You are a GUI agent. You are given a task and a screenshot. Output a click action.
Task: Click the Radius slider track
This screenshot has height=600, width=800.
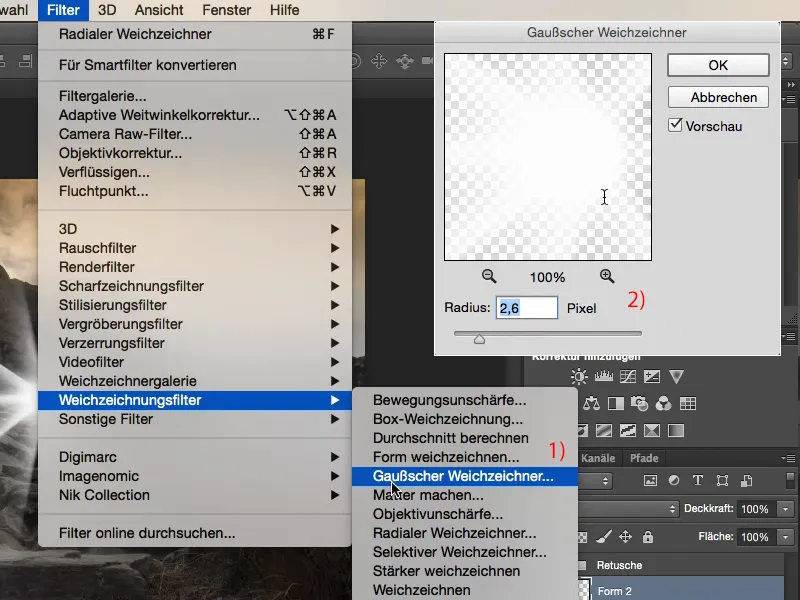(x=548, y=333)
